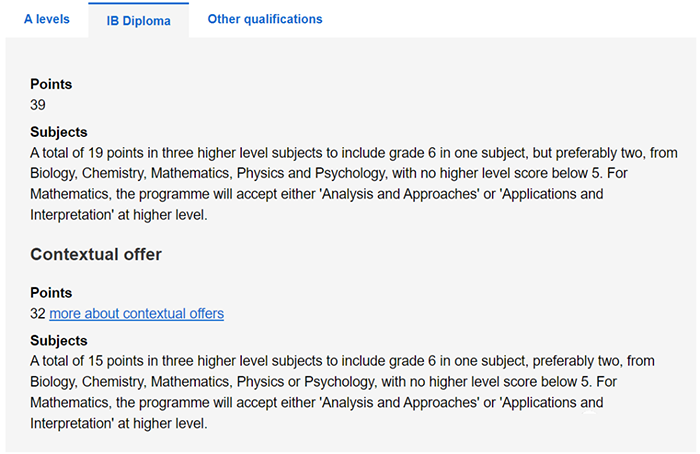Click the points value 39
Viewport: 700px width, 454px height.
[x=38, y=105]
